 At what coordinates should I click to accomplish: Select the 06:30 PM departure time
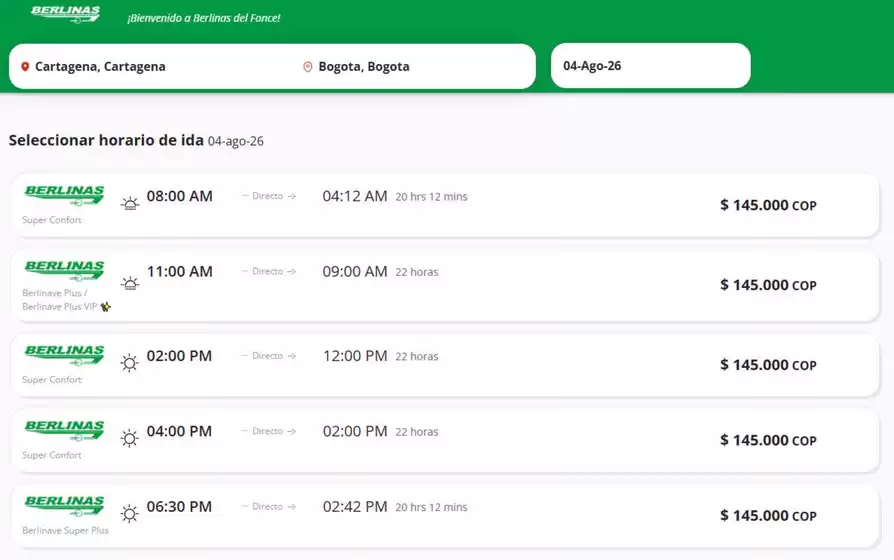[x=179, y=506]
